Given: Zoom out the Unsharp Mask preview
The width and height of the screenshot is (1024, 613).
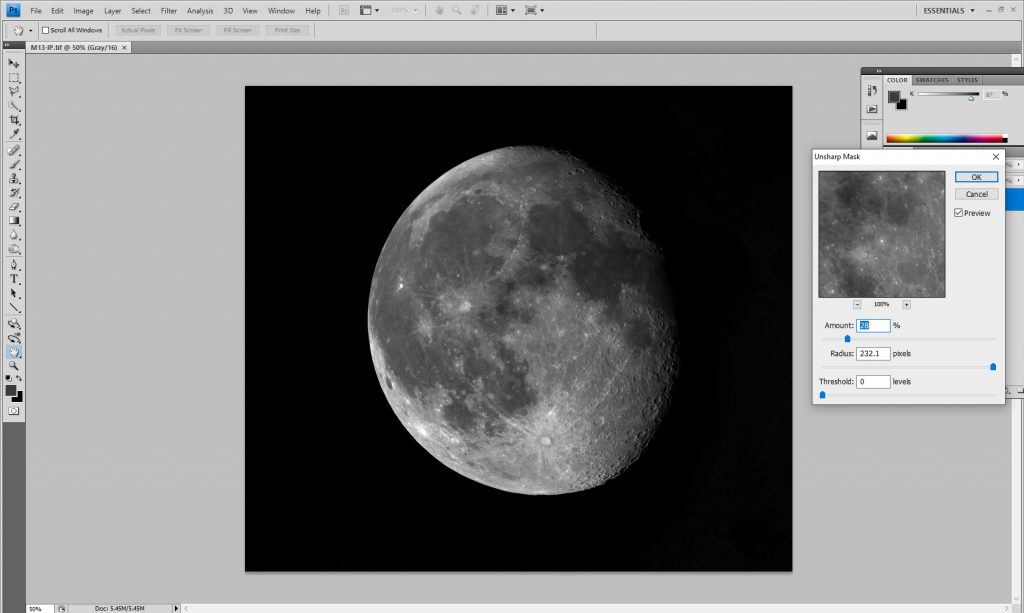Looking at the screenshot, I should tap(858, 304).
